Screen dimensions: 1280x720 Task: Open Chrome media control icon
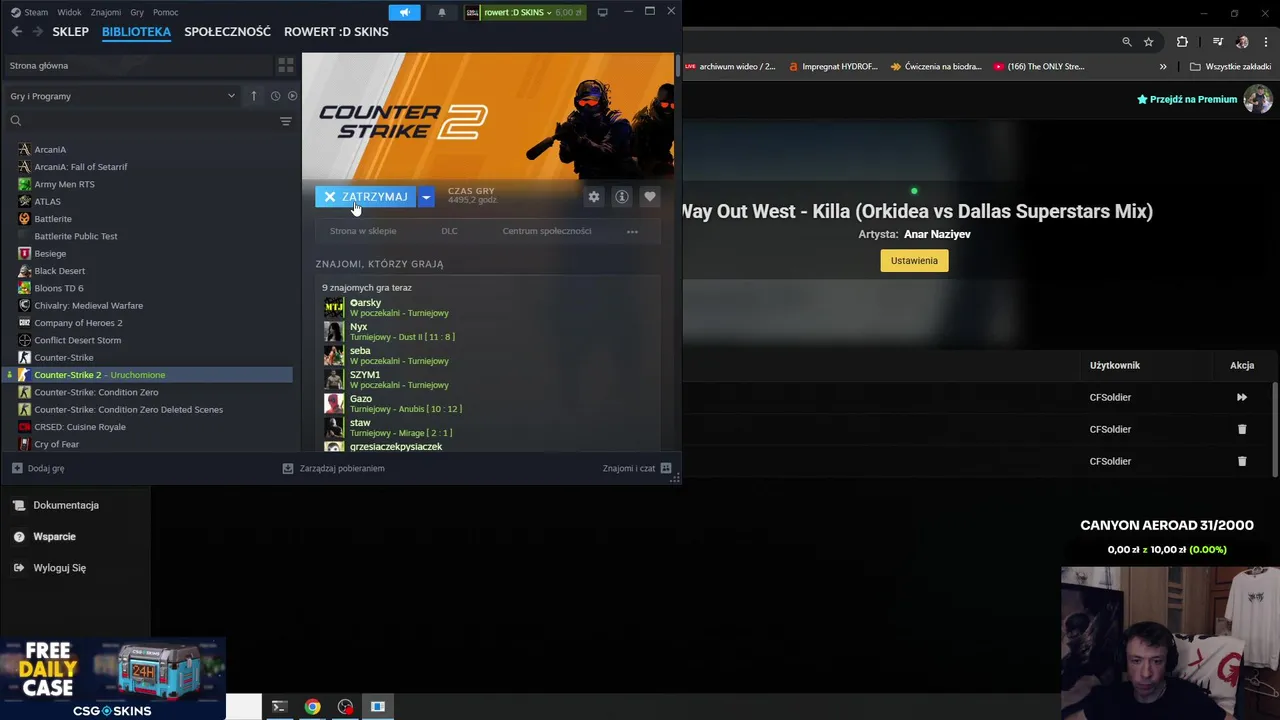tap(1217, 42)
